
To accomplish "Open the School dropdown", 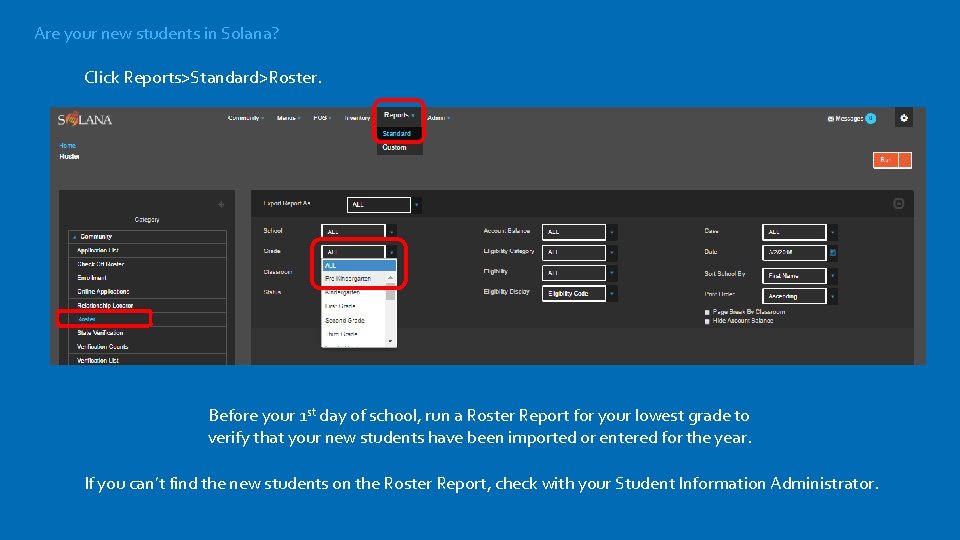I will [358, 231].
